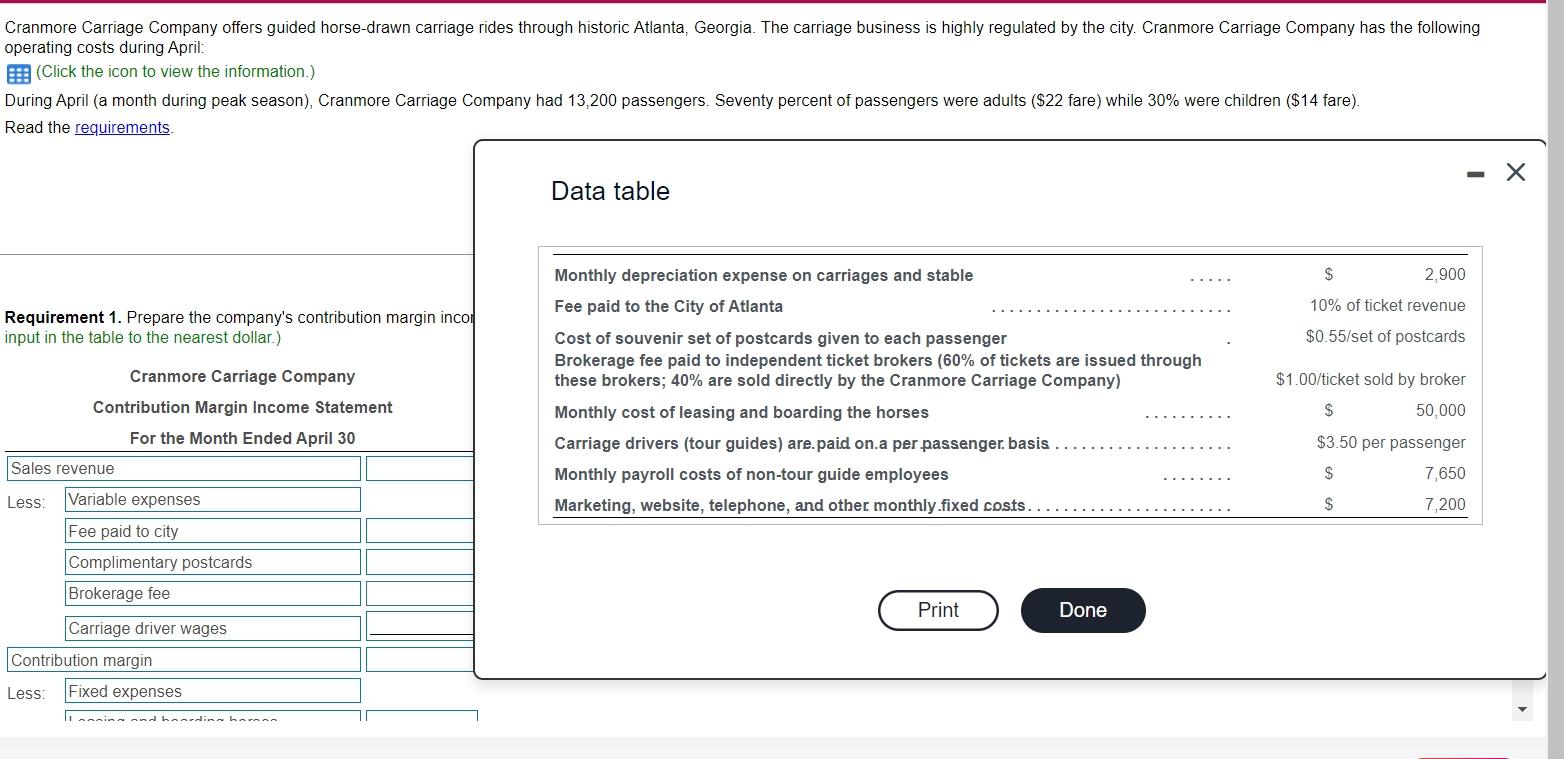The height and width of the screenshot is (759, 1564).
Task: Click the Sales revenue amount field
Action: click(x=420, y=467)
